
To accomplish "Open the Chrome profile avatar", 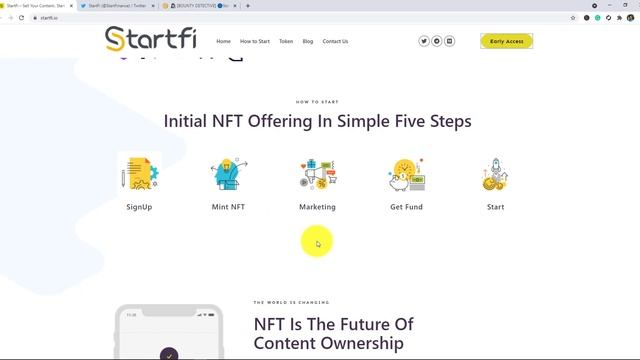I will point(631,18).
